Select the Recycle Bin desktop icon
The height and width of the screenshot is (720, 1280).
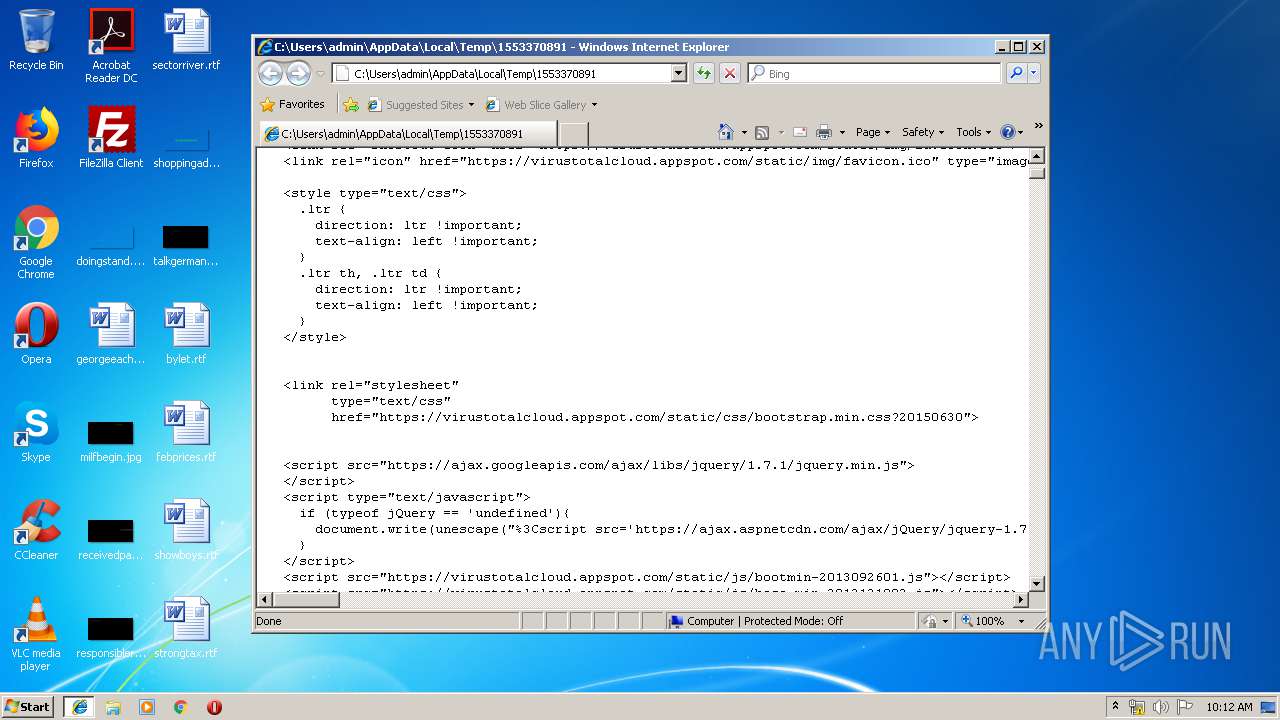[36, 40]
